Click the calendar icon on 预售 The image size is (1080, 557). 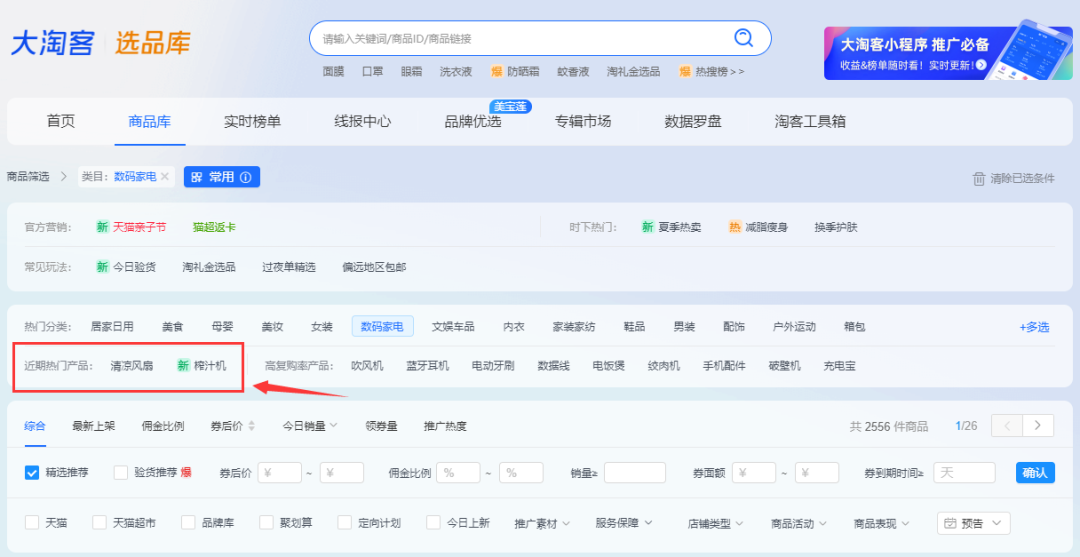tap(950, 523)
